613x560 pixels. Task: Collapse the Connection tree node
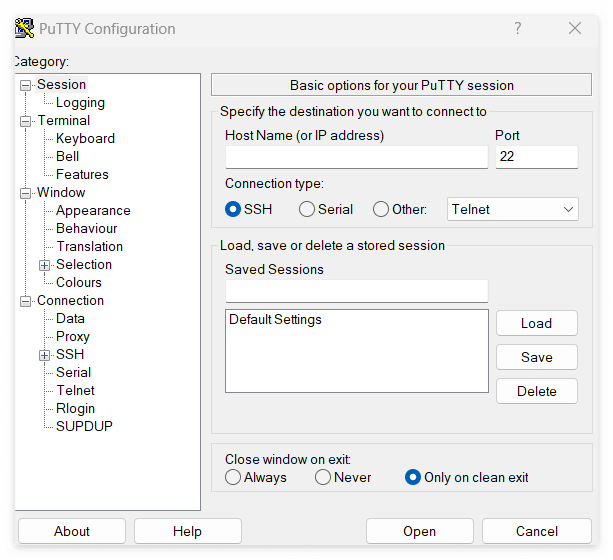click(x=25, y=302)
